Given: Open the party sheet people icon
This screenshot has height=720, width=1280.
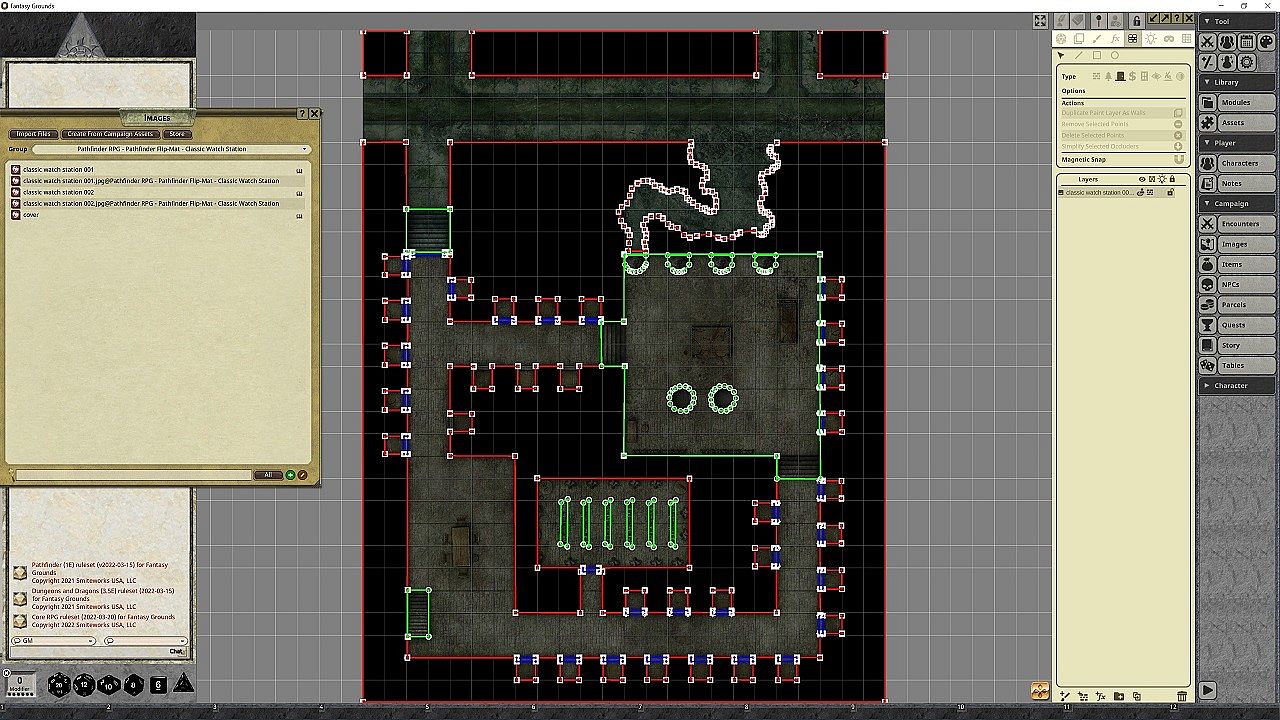Looking at the screenshot, I should pyautogui.click(x=1227, y=42).
